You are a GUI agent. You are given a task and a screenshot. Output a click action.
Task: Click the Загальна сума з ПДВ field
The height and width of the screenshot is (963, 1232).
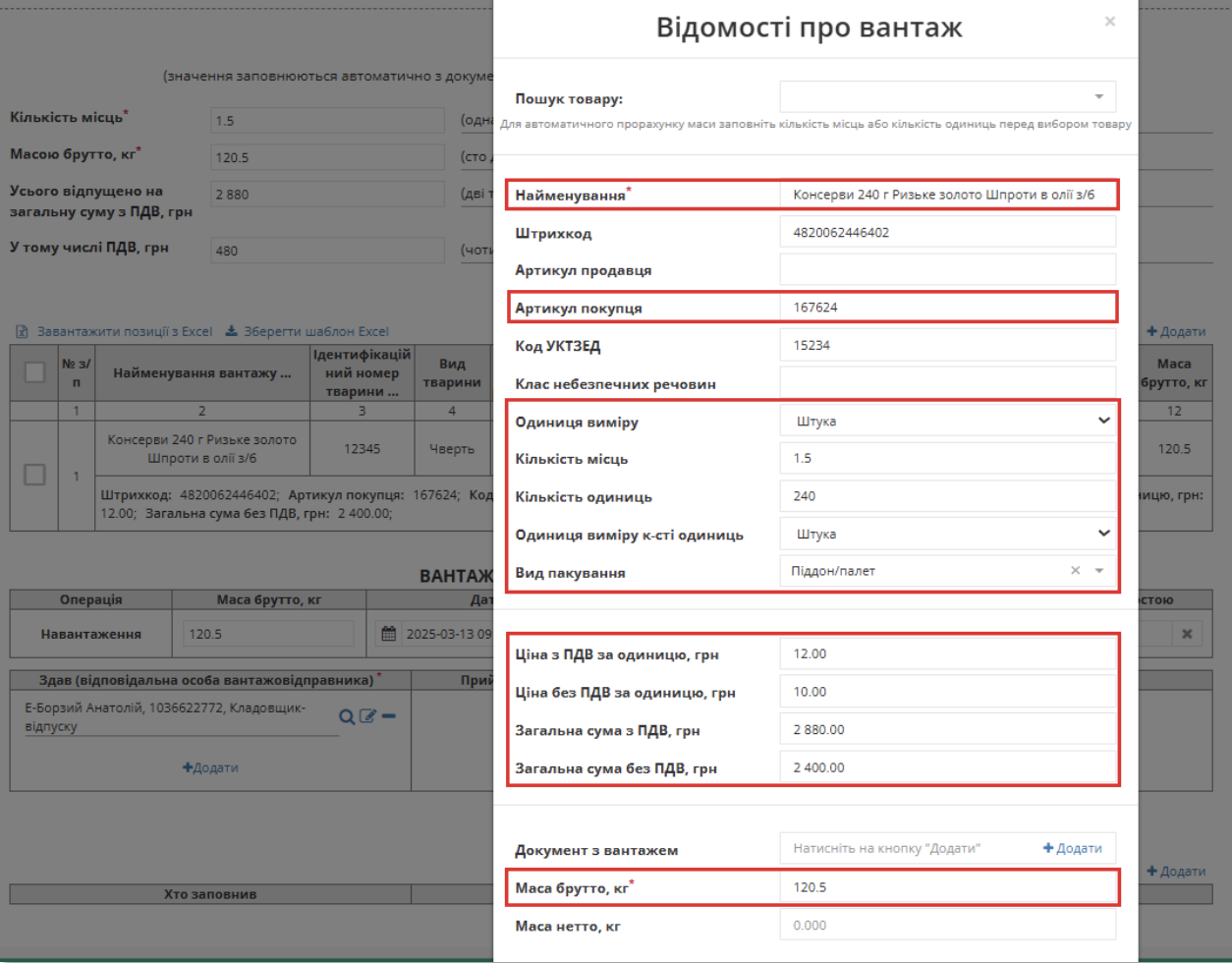click(x=948, y=729)
